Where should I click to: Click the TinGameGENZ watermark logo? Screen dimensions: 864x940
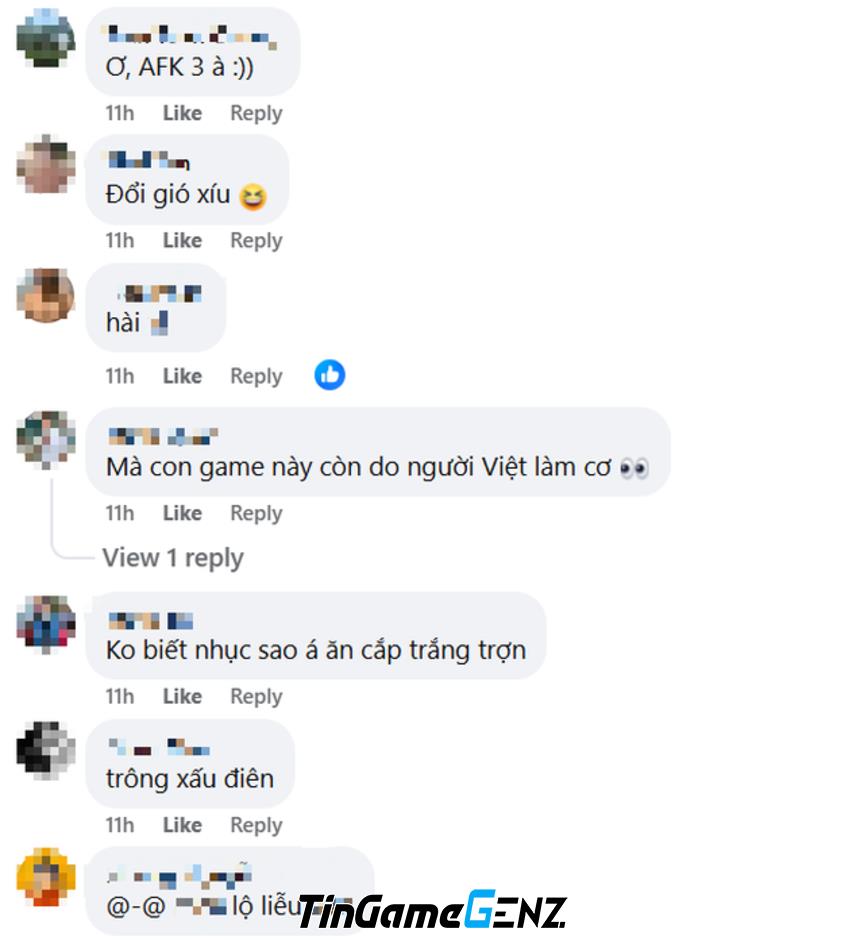pyautogui.click(x=432, y=911)
